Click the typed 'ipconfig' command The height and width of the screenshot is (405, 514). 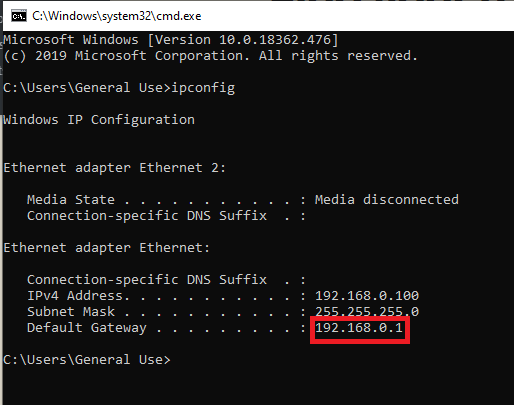pos(203,88)
